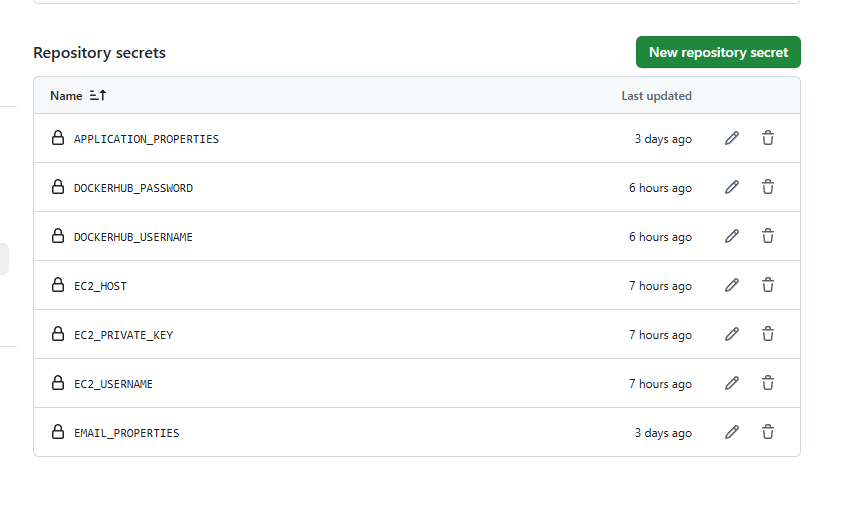Click lock icon beside EMAIL_PROPERTIES
The height and width of the screenshot is (517, 866).
(x=58, y=431)
